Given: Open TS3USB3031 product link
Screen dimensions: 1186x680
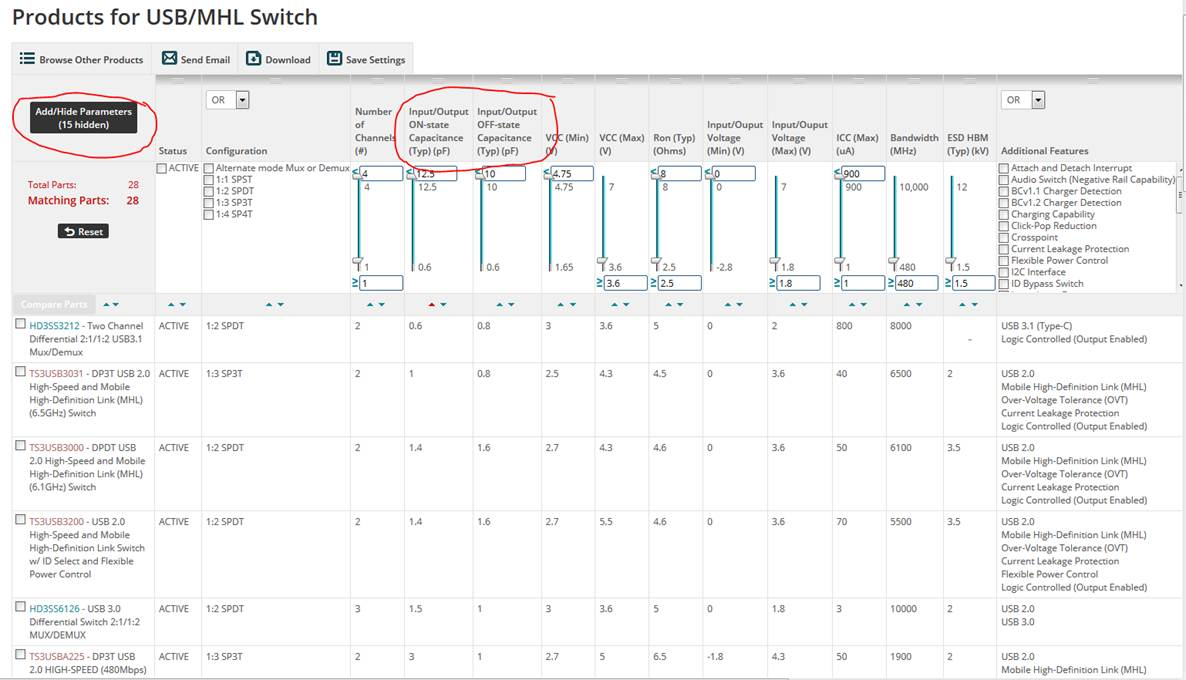Looking at the screenshot, I should (x=56, y=374).
